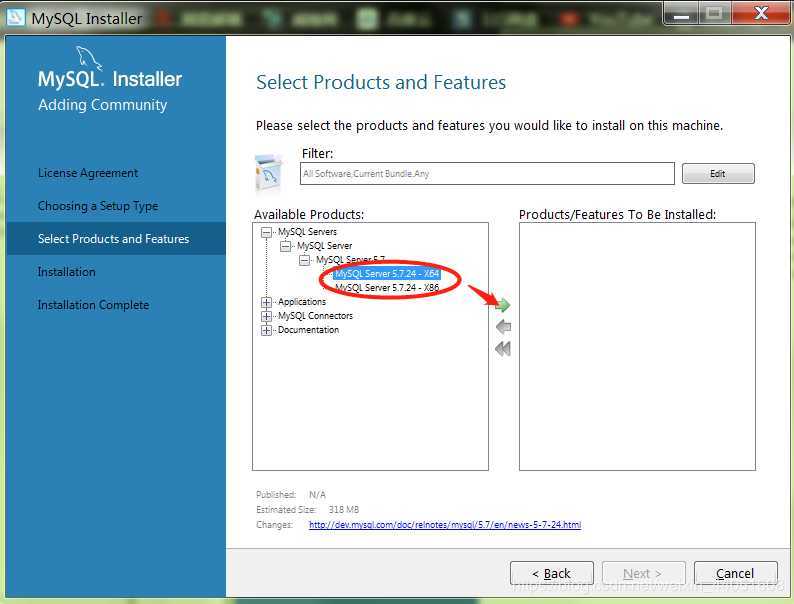Screen dimensions: 794x604
Task: Collapse the MySQL Server 5.7 node
Action: 304,260
